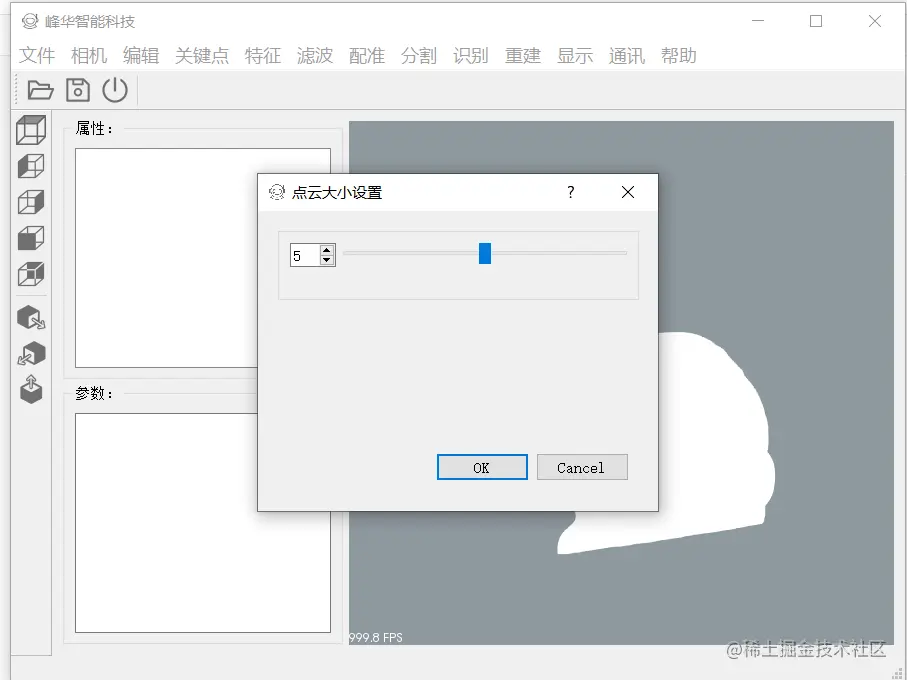The width and height of the screenshot is (907, 680).
Task: Open the 关键点 menu
Action: [202, 56]
